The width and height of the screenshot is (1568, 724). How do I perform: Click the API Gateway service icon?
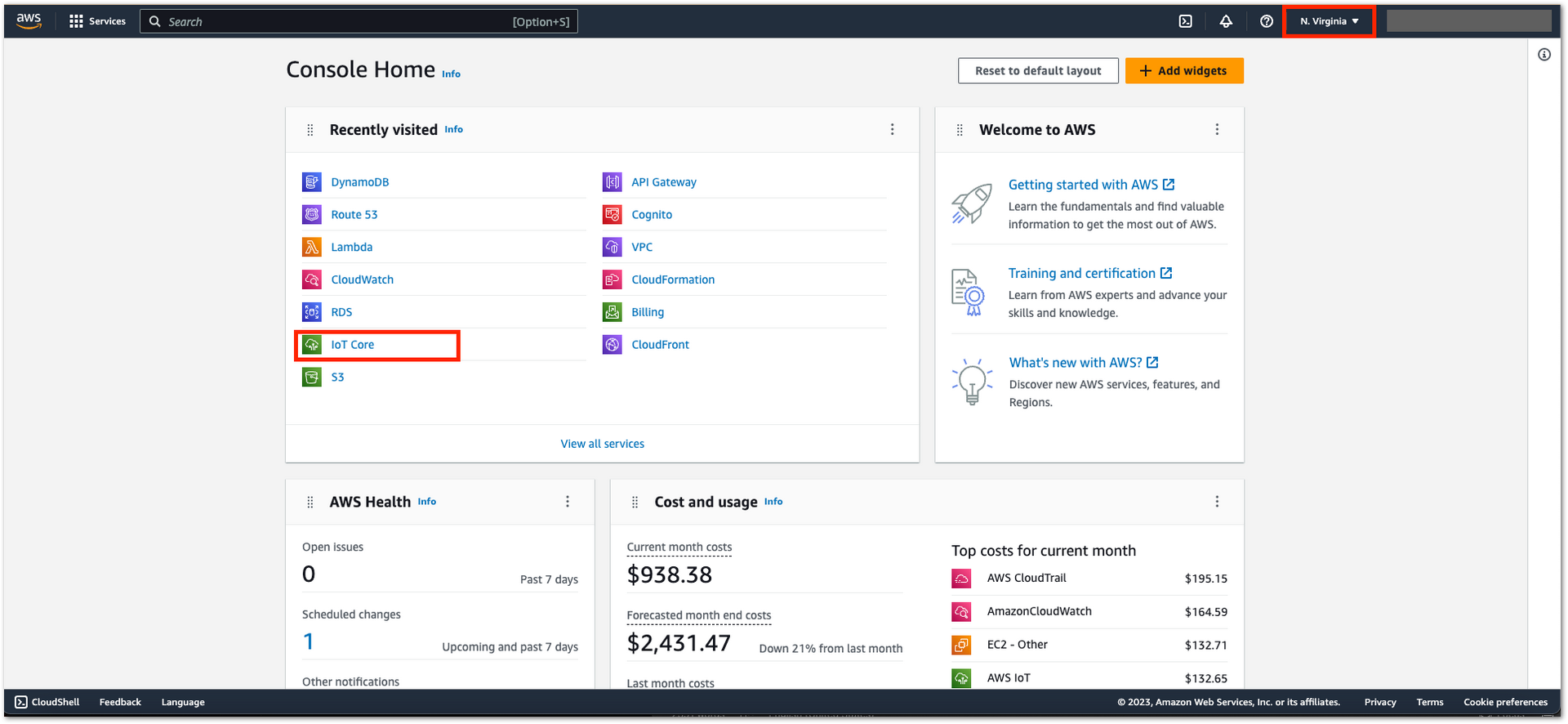(612, 182)
